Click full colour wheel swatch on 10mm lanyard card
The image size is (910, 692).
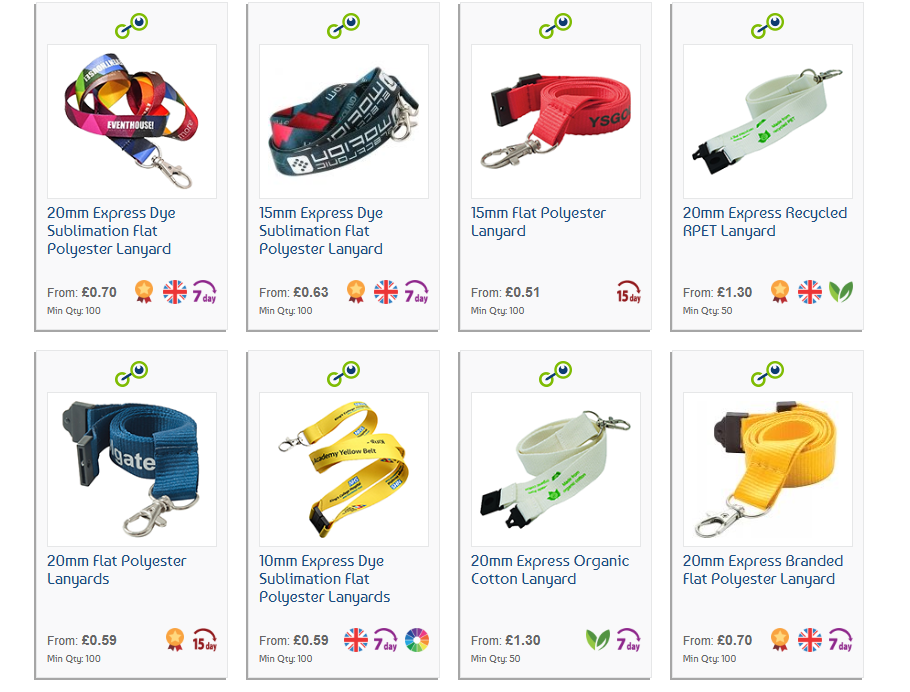(417, 640)
